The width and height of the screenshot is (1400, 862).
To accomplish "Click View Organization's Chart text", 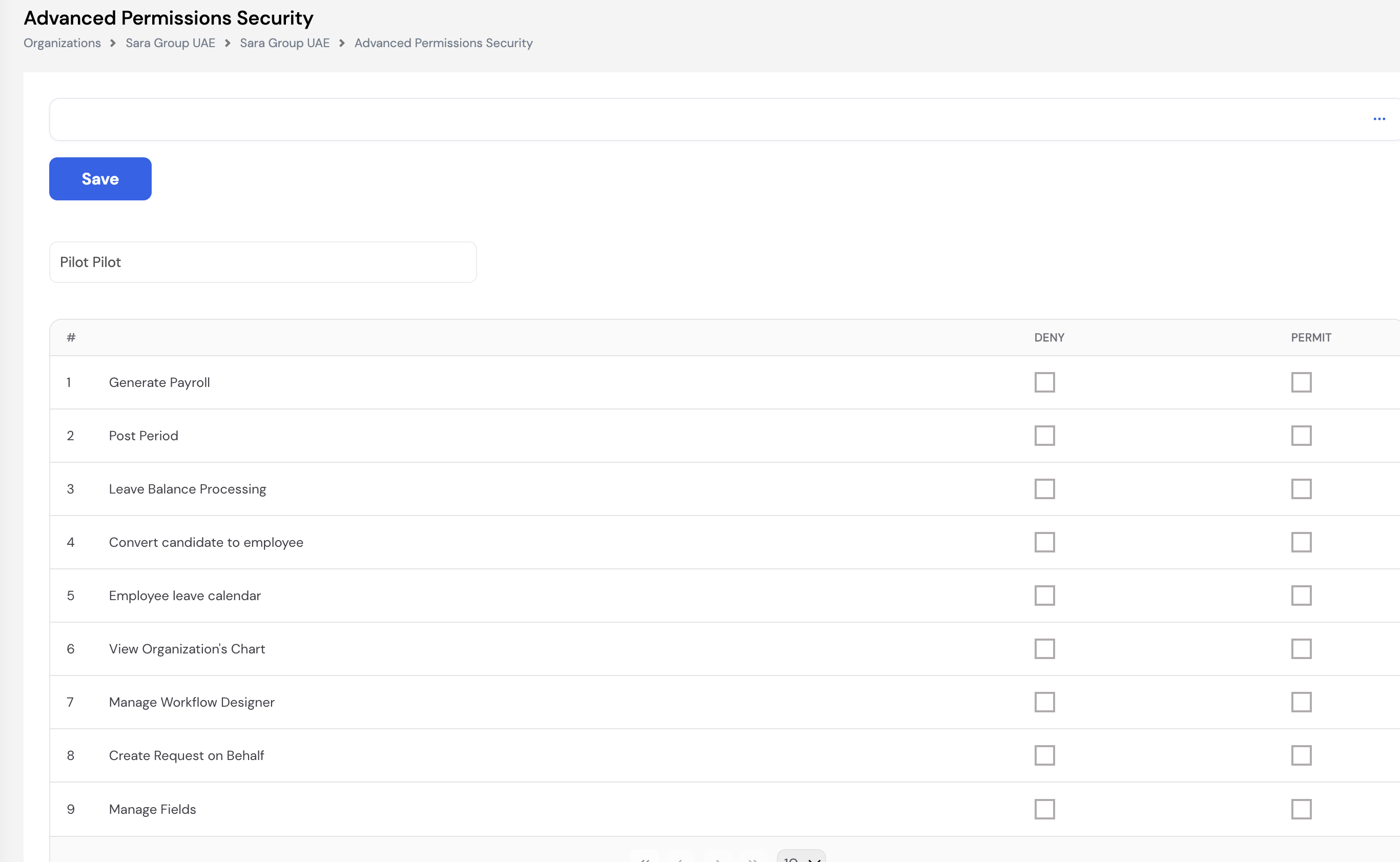I will coord(187,649).
